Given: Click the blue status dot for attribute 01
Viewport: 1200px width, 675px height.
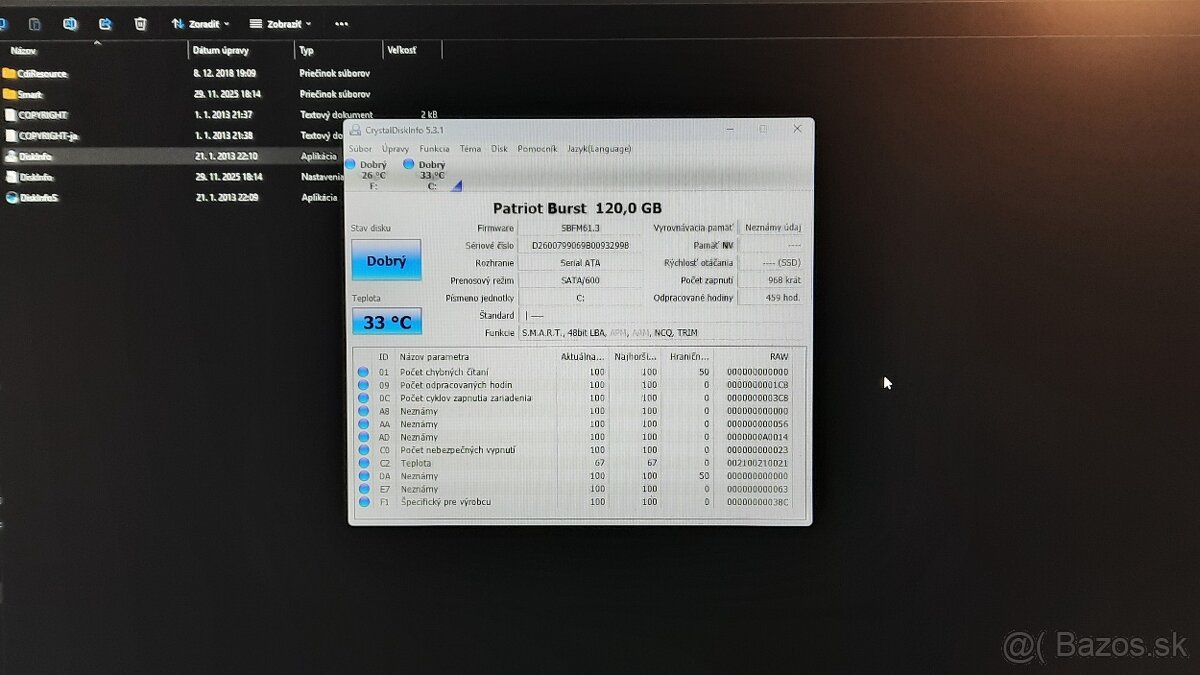Looking at the screenshot, I should [363, 372].
